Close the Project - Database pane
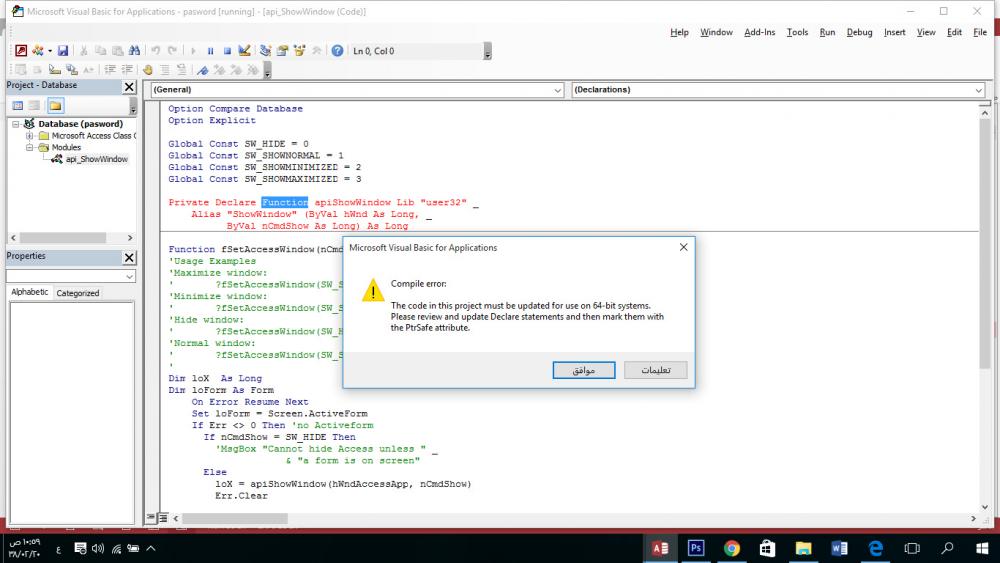 click(x=129, y=87)
